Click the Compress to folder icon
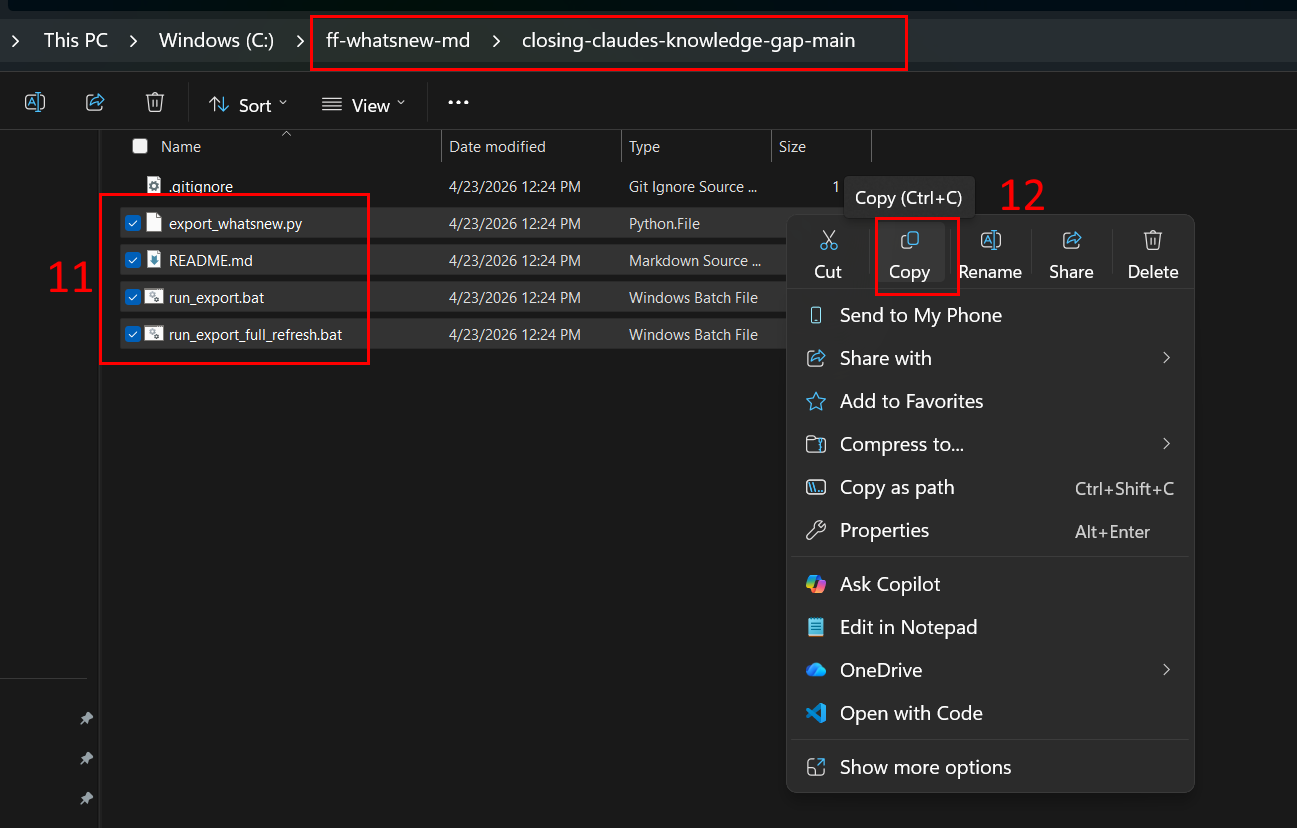Image resolution: width=1297 pixels, height=828 pixels. [x=816, y=444]
